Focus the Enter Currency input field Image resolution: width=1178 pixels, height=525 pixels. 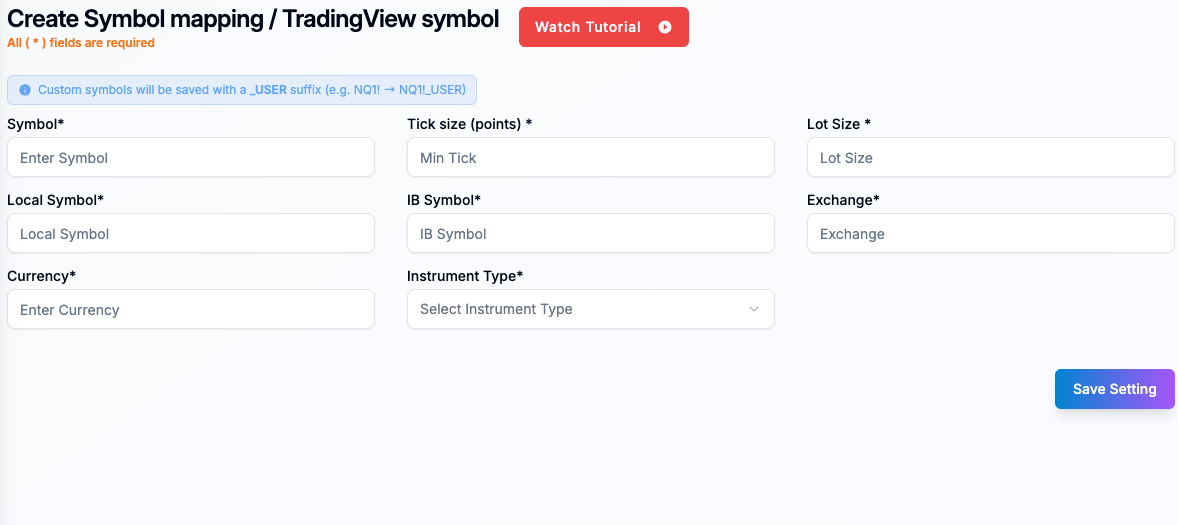pos(191,309)
